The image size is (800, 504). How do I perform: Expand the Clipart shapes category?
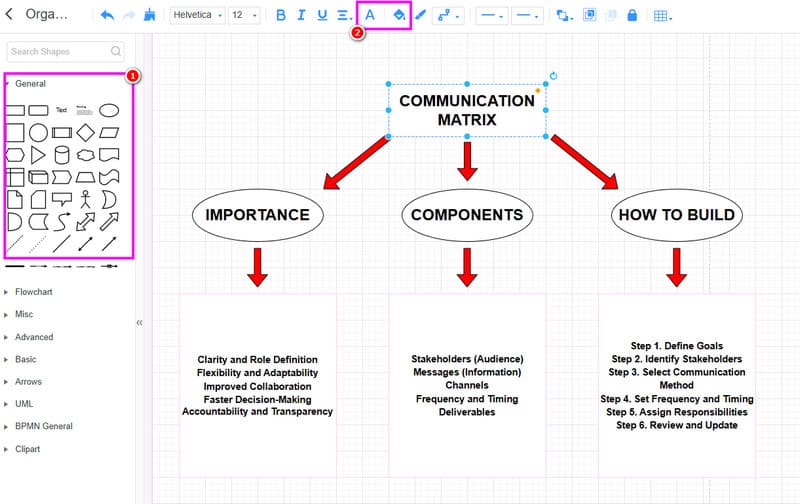coord(28,449)
